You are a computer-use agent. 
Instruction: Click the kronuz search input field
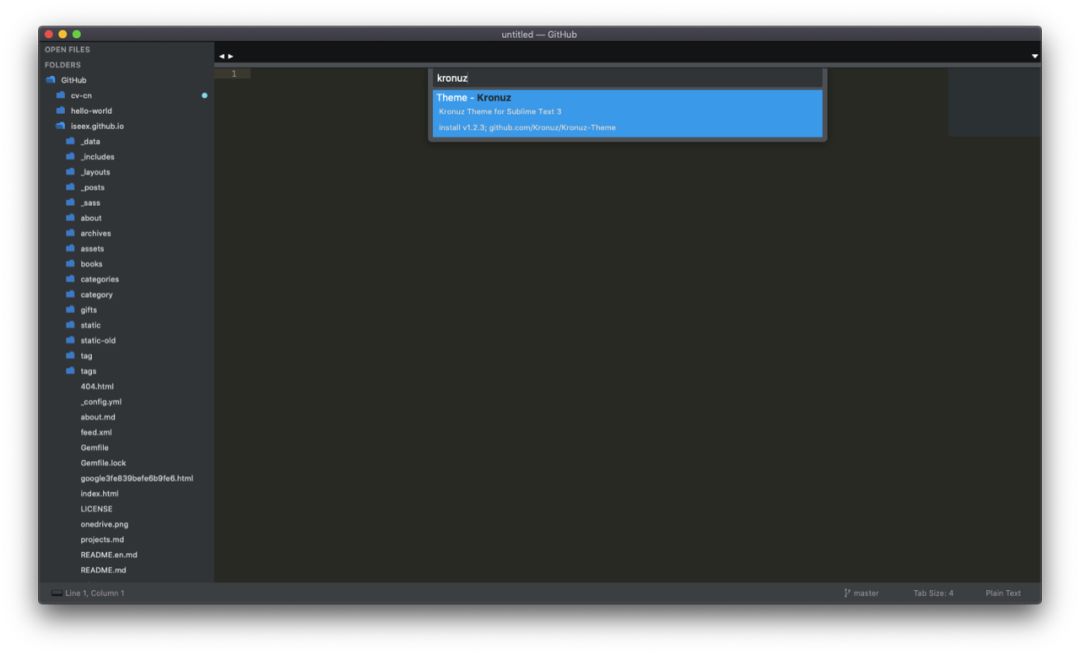(x=627, y=78)
